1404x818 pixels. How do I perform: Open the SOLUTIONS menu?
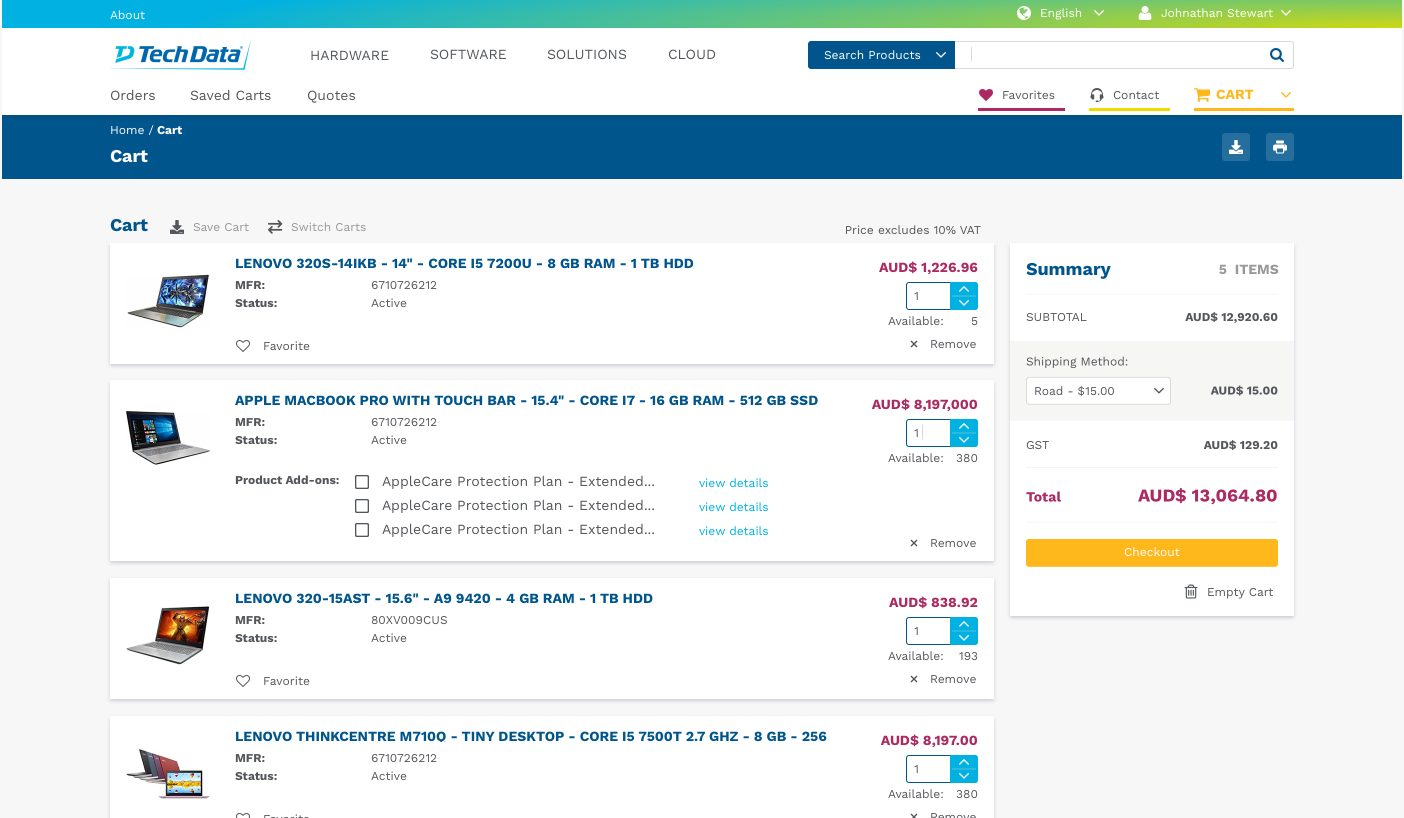coord(587,55)
